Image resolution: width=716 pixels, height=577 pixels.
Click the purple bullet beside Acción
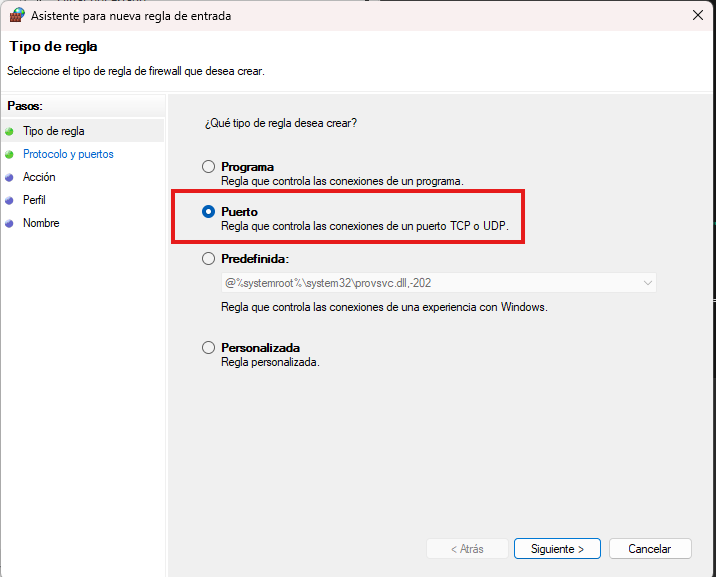(x=10, y=178)
